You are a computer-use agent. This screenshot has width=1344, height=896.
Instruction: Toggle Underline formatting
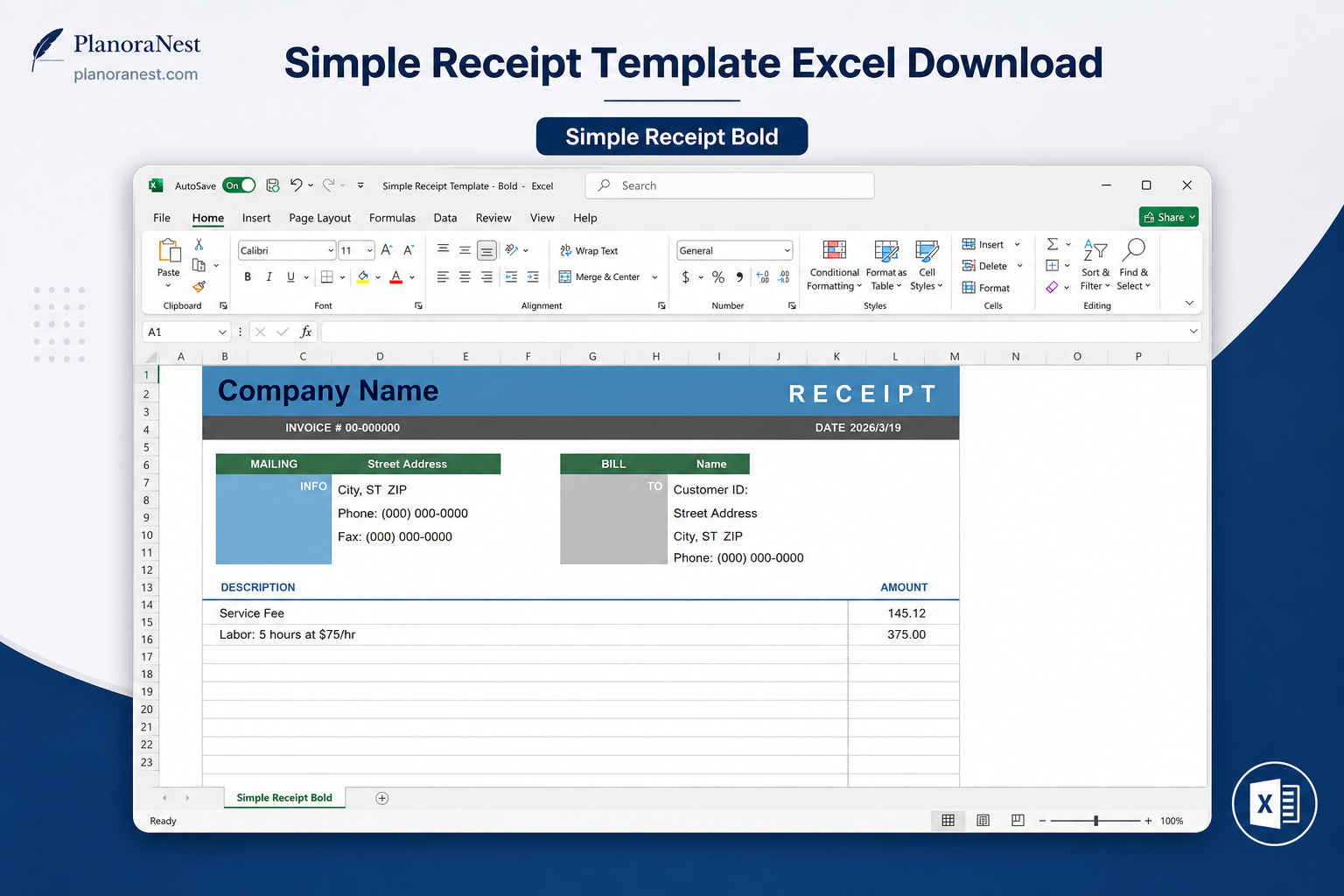pos(290,277)
